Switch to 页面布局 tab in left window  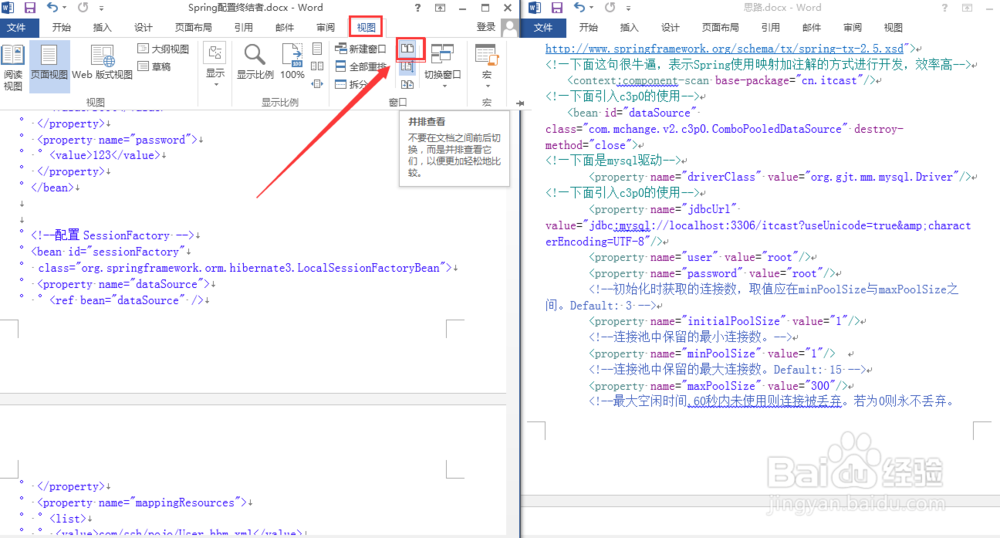[x=193, y=27]
